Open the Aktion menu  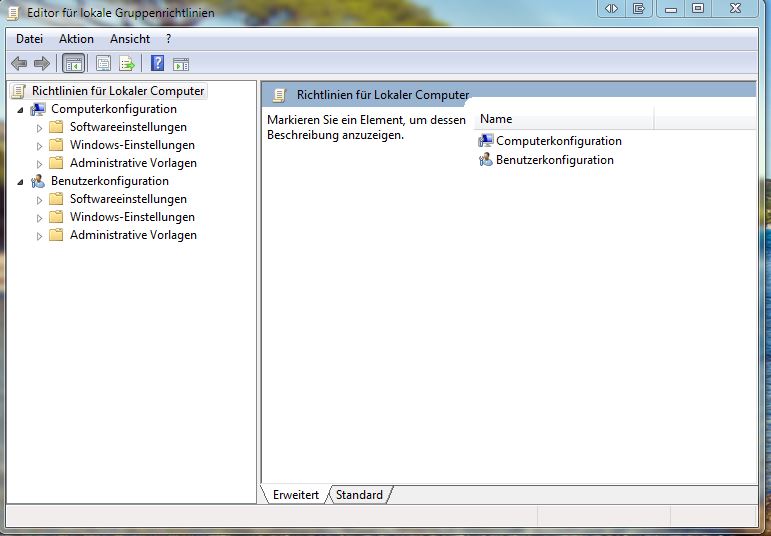(76, 39)
